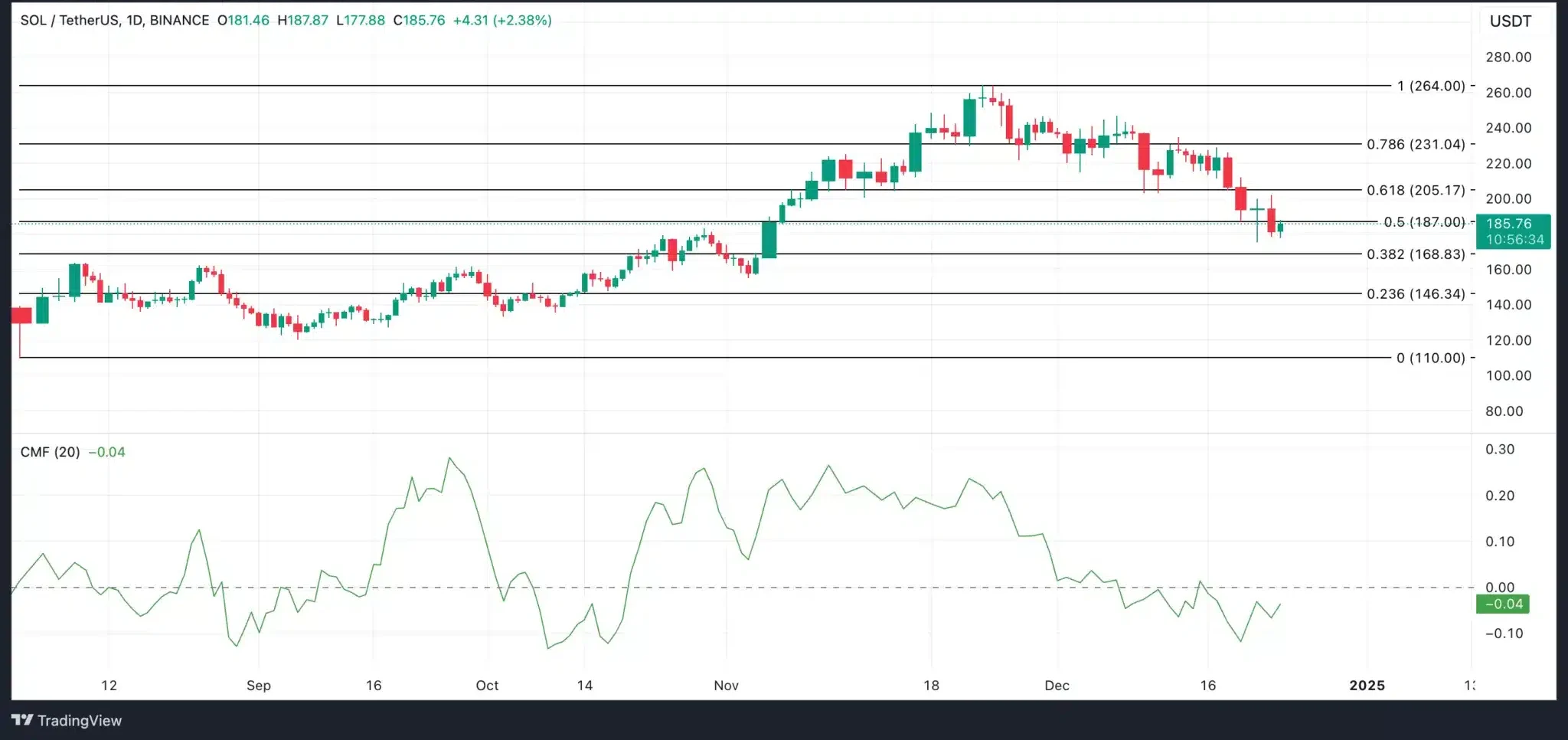This screenshot has height=740, width=1568.
Task: Click the 140.00 price axis label
Action: click(x=1508, y=305)
